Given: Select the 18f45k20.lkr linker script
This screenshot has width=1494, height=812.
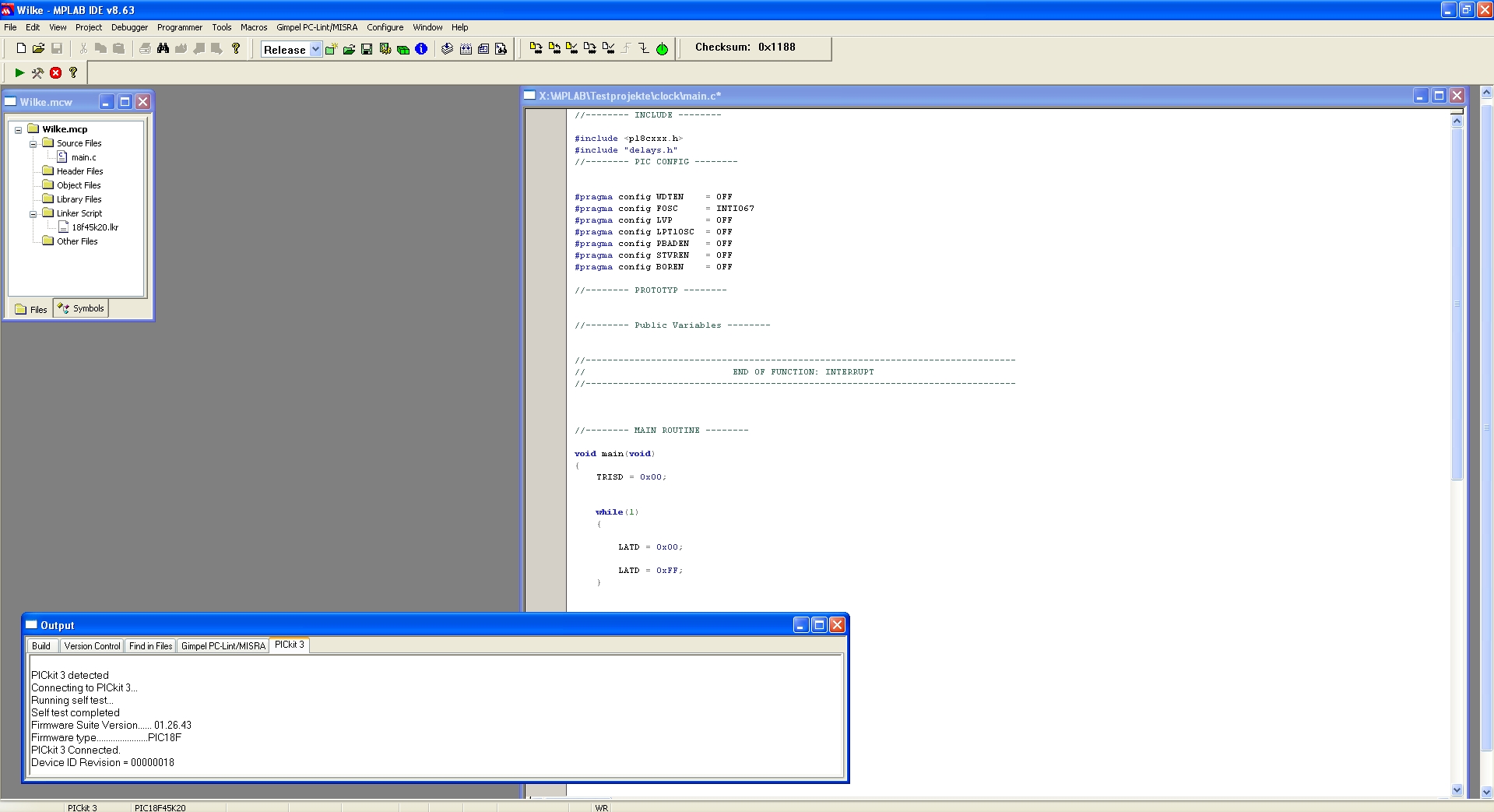Looking at the screenshot, I should (95, 227).
